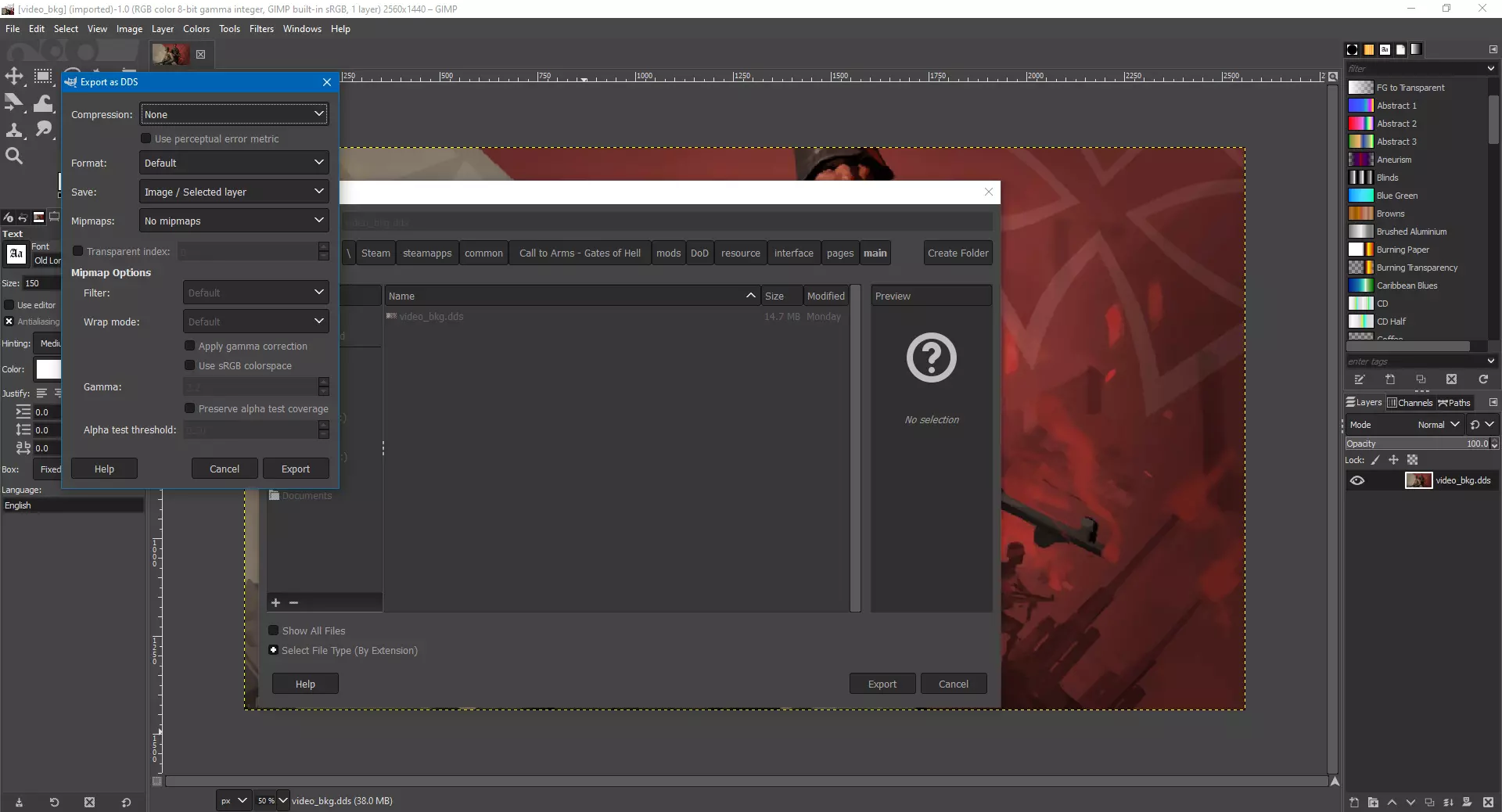Delete the selected gradient

pos(1451,379)
